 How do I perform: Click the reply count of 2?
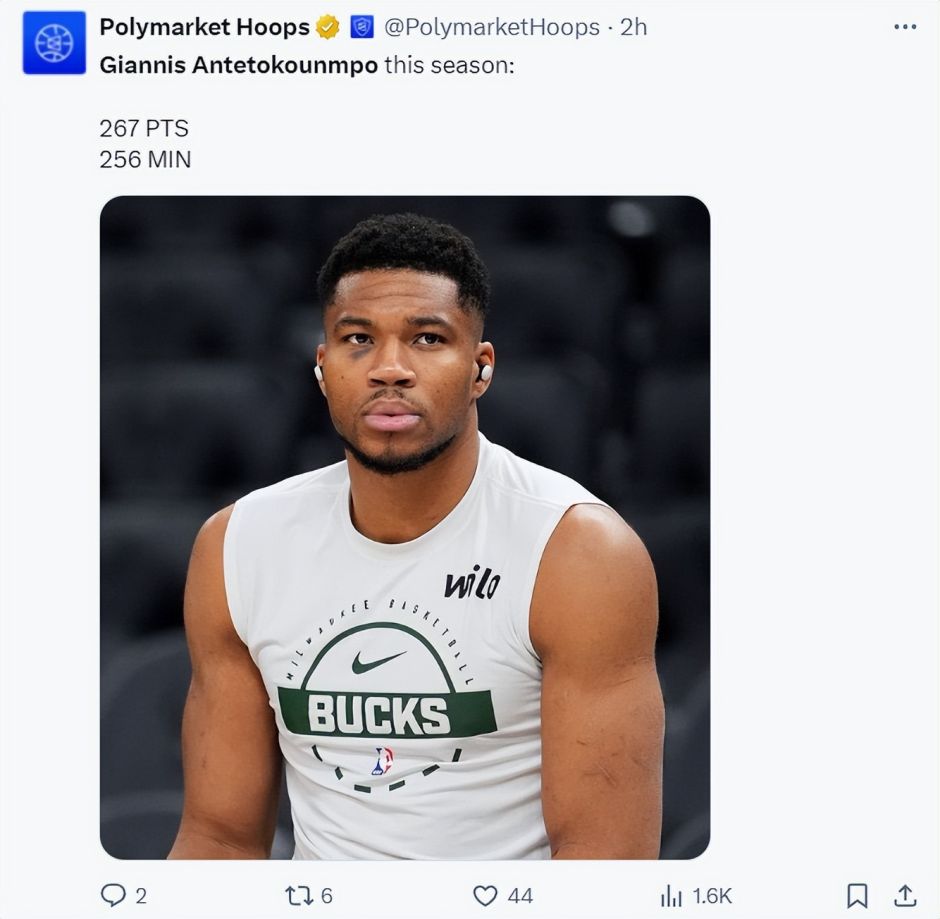click(x=141, y=896)
